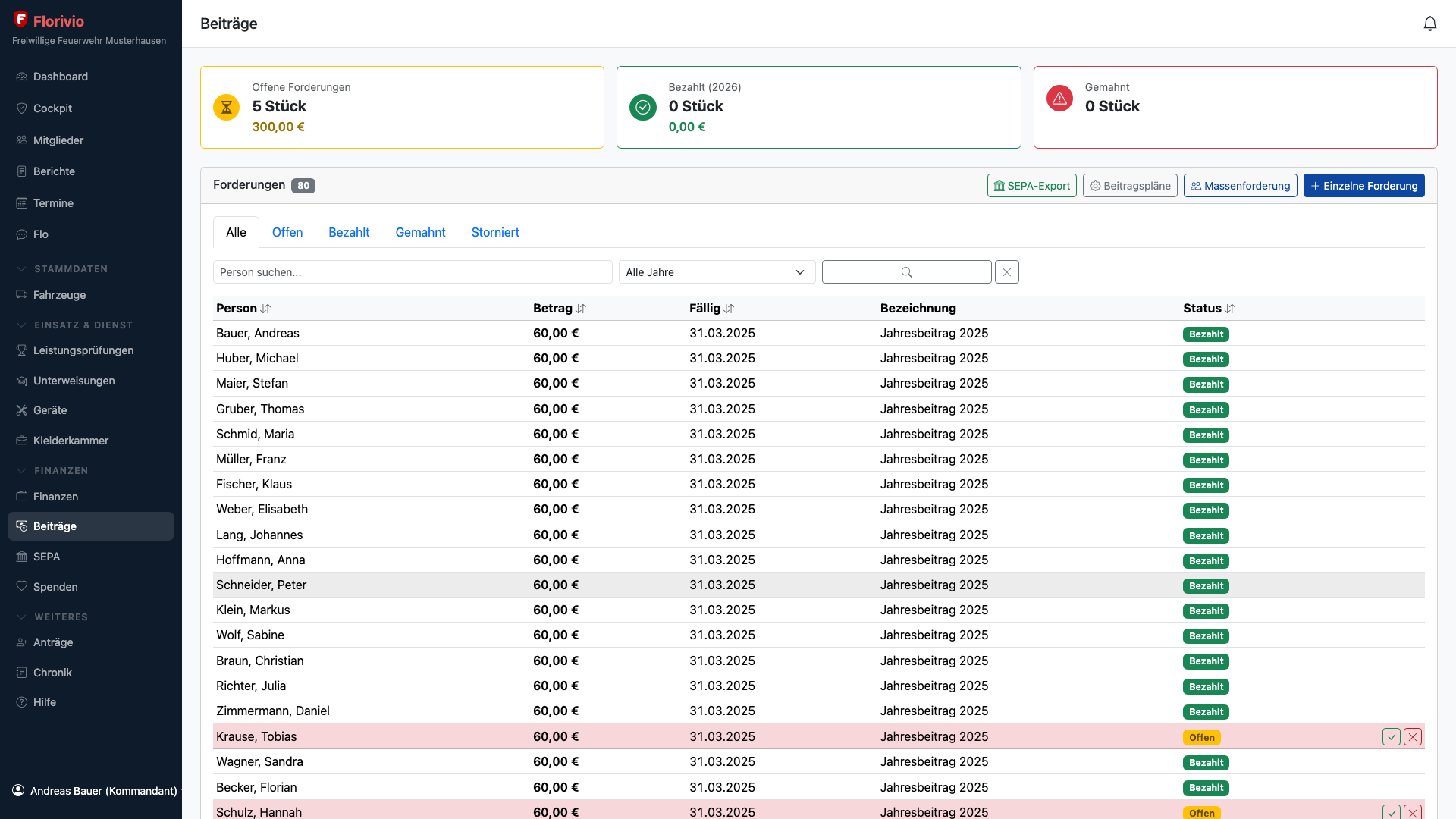Screen dimensions: 1456x819
Task: Sort table by Betrag column
Action: pos(559,308)
